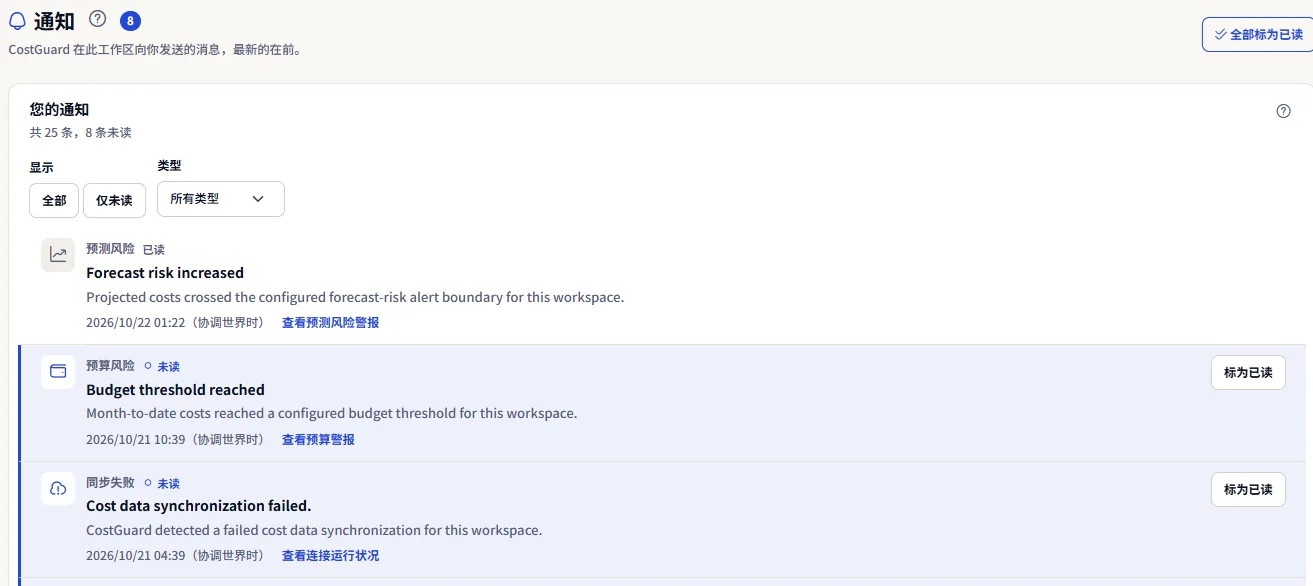The width and height of the screenshot is (1313, 586).
Task: Click the 已读 status on Forecast risk
Action: 153,249
